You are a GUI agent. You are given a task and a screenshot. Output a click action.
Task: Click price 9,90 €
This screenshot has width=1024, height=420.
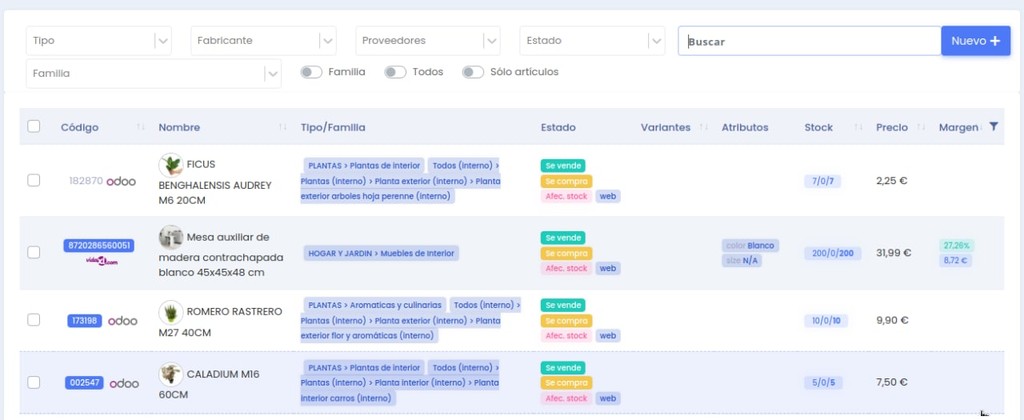[891, 321]
